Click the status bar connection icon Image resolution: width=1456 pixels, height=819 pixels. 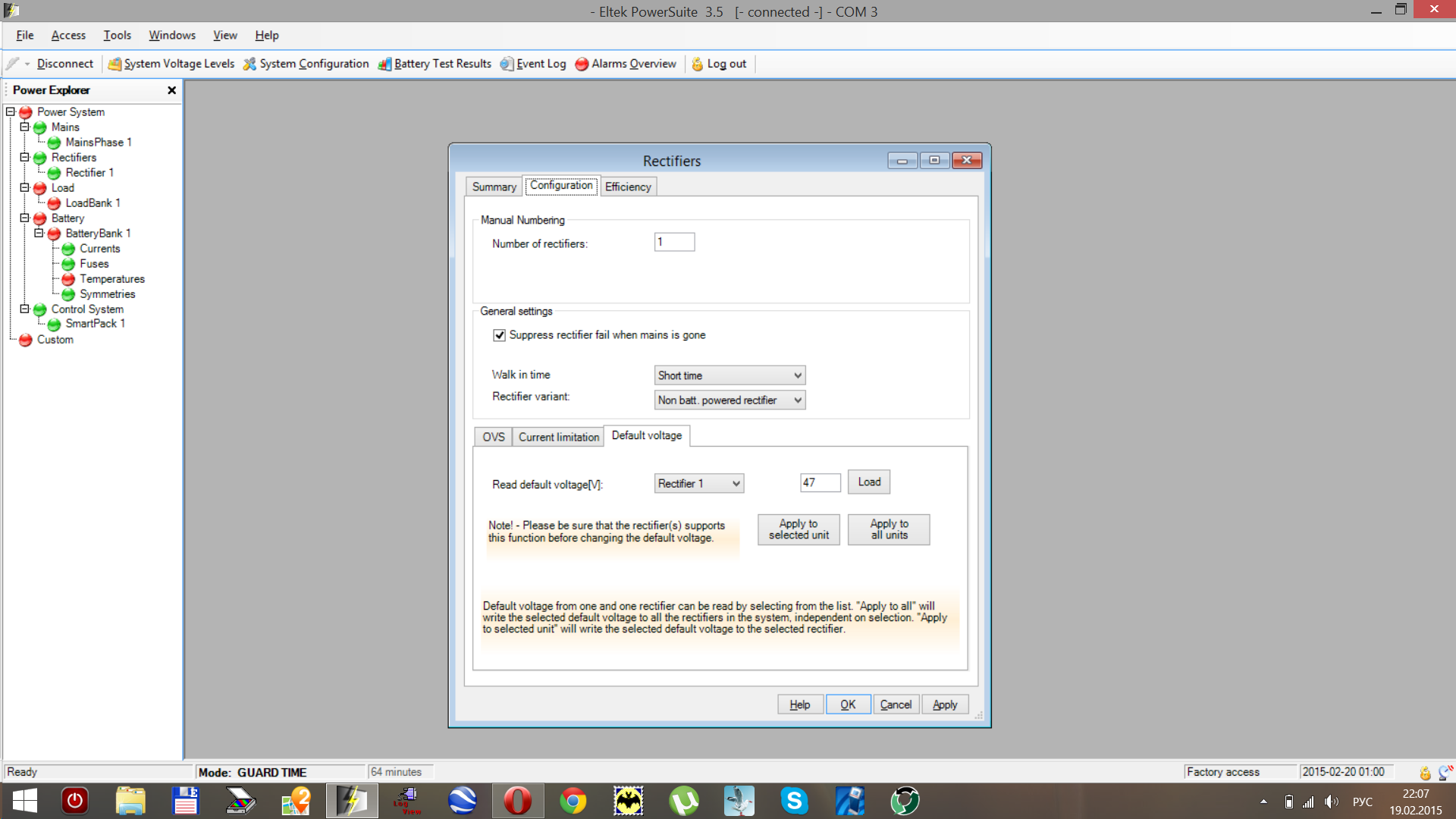1445,772
